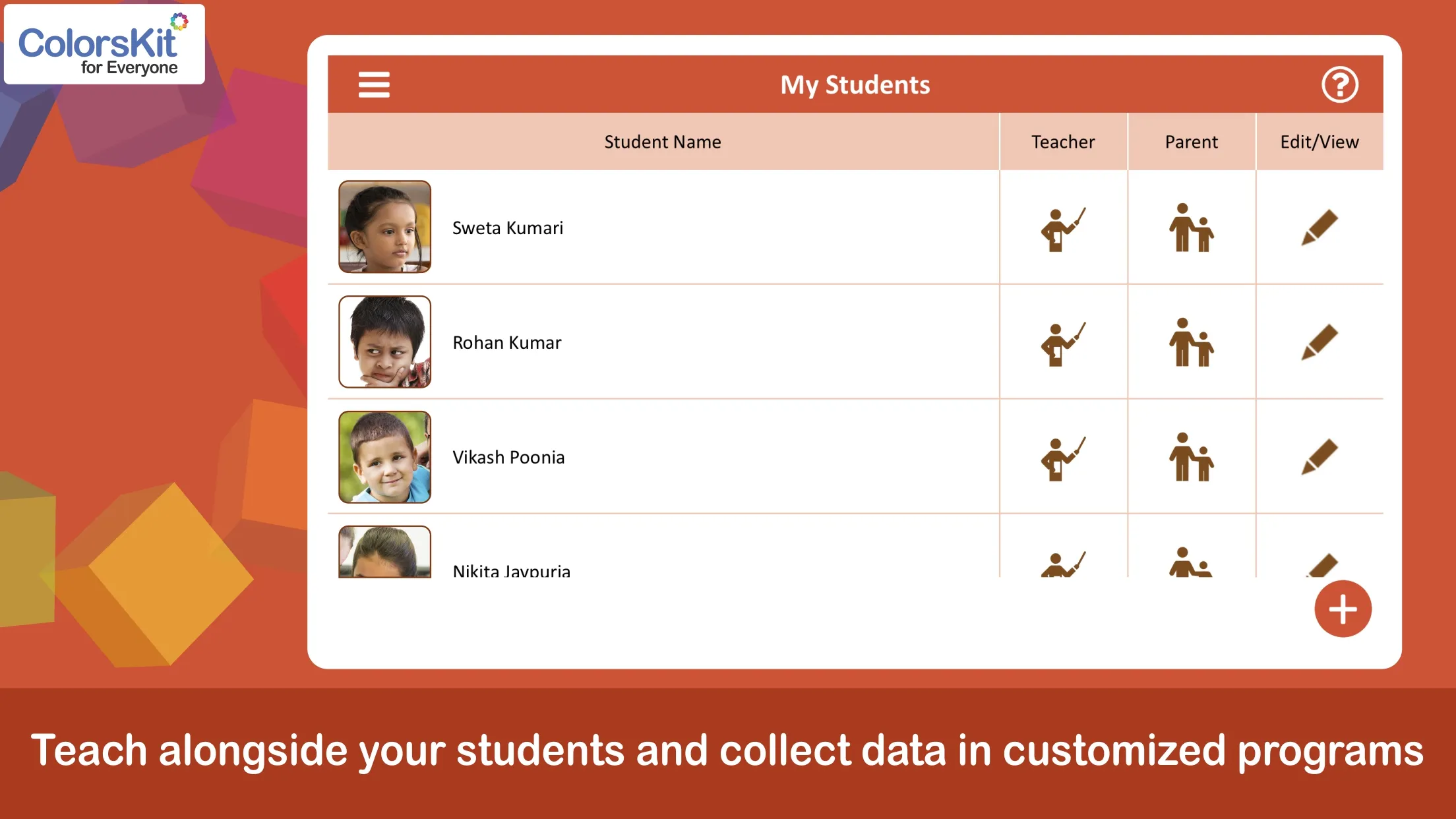Open teacher mode for Sweta Kumari
This screenshot has width=1456, height=819.
[1062, 229]
